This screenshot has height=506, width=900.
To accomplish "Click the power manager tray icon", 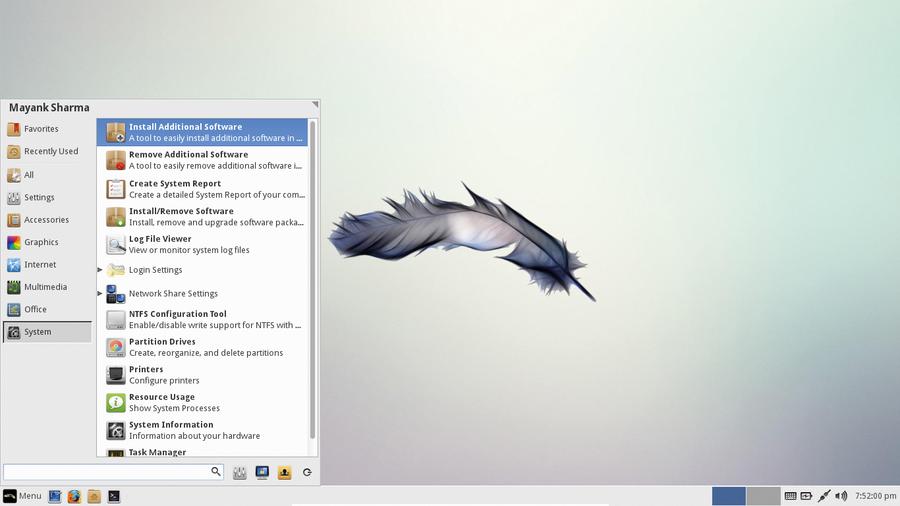I will click(x=806, y=496).
